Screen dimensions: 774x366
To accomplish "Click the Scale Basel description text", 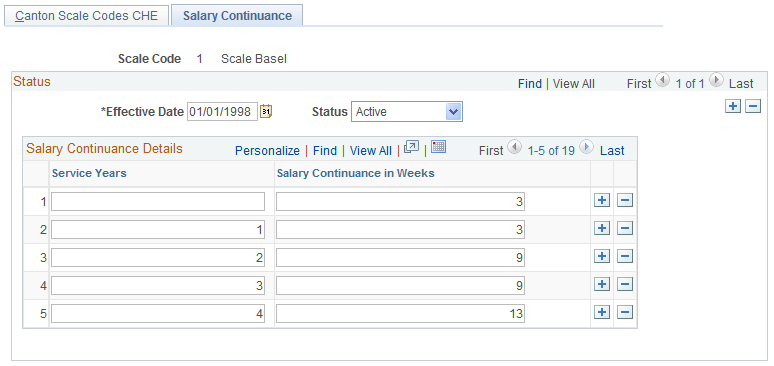I will pos(254,59).
